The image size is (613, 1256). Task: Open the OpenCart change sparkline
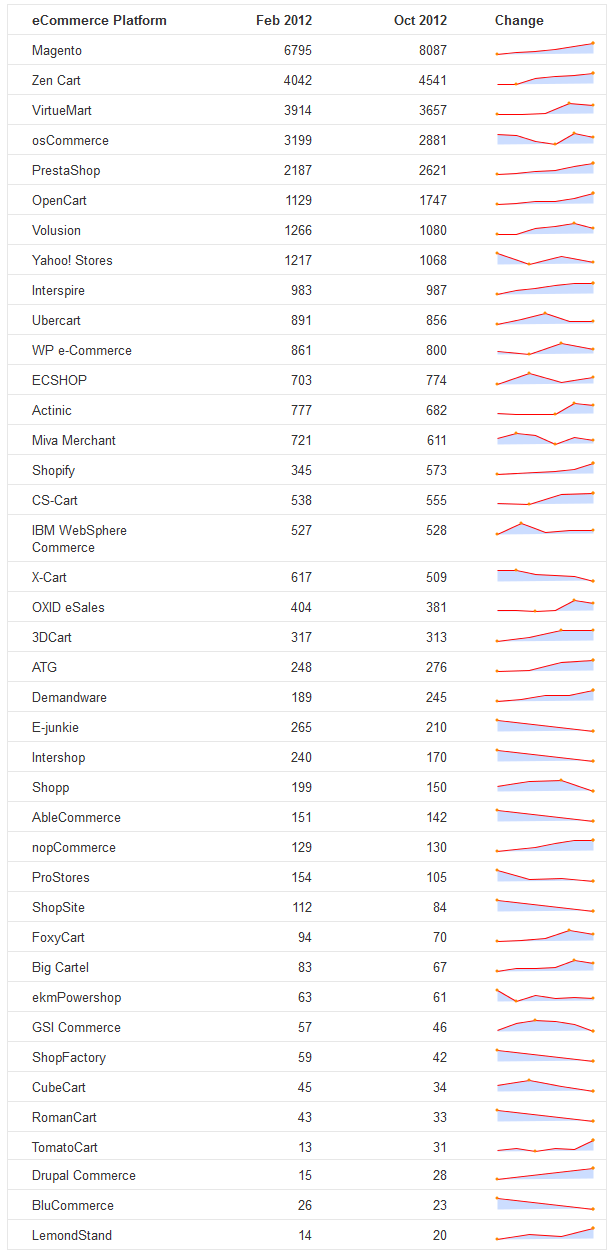(x=545, y=199)
